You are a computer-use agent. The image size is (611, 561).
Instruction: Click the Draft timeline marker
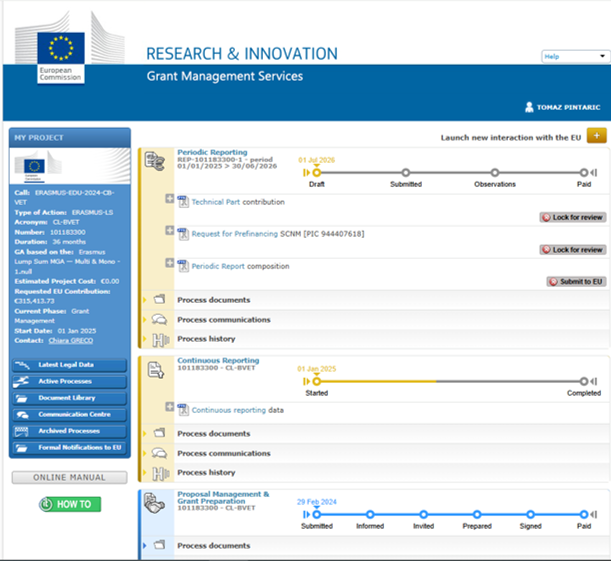click(317, 173)
